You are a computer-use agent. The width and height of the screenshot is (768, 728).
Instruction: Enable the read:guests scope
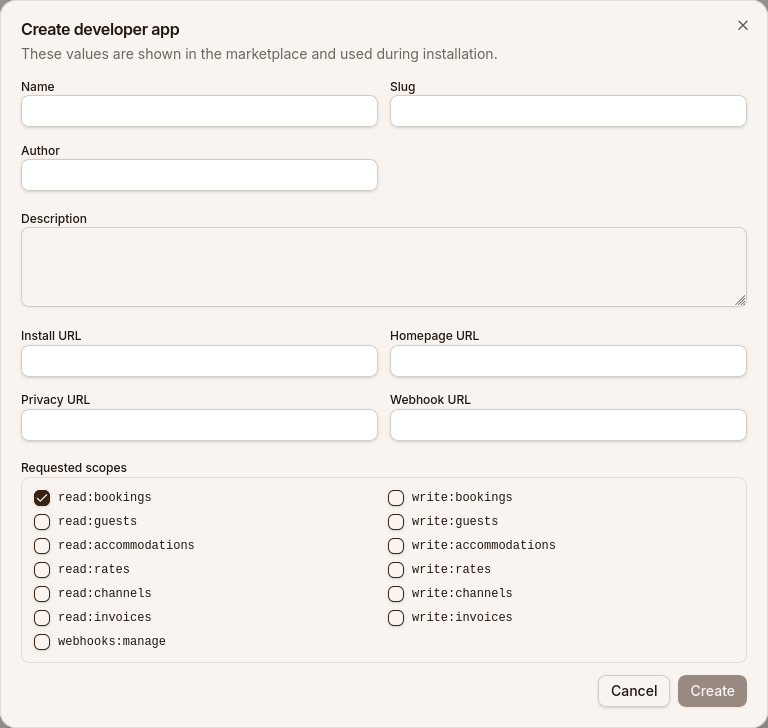[42, 522]
